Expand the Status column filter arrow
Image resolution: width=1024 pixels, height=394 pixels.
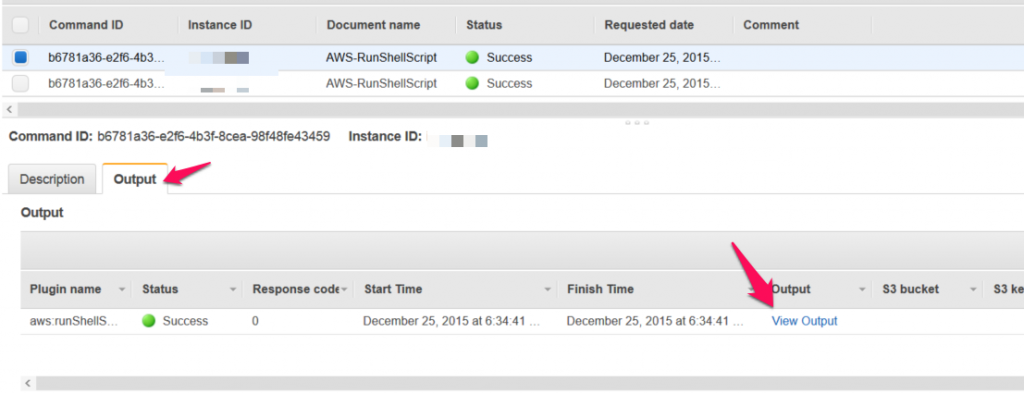[x=234, y=289]
